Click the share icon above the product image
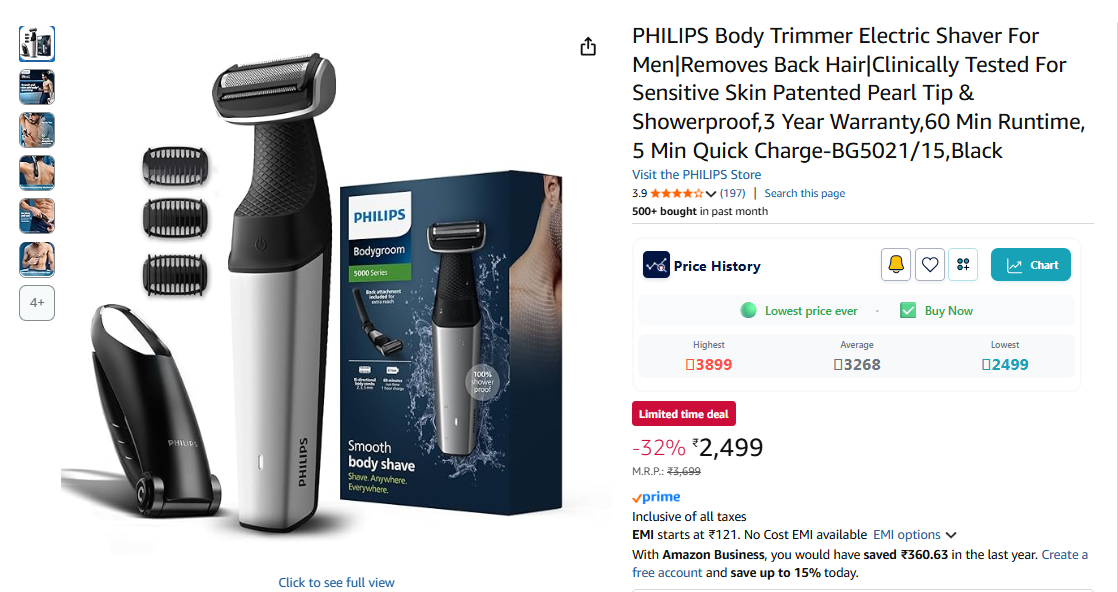Screen dimensions: 1118x592 tap(588, 46)
